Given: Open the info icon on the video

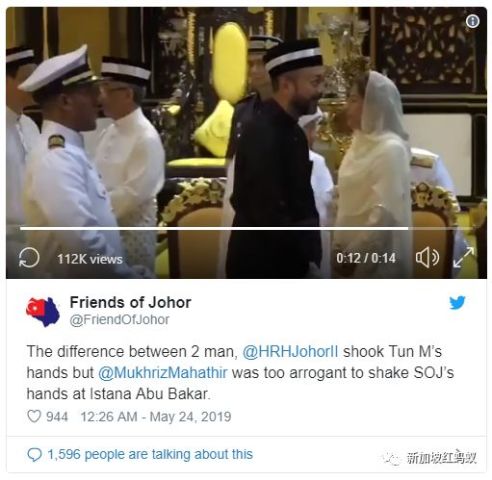Looking at the screenshot, I should [x=472, y=21].
